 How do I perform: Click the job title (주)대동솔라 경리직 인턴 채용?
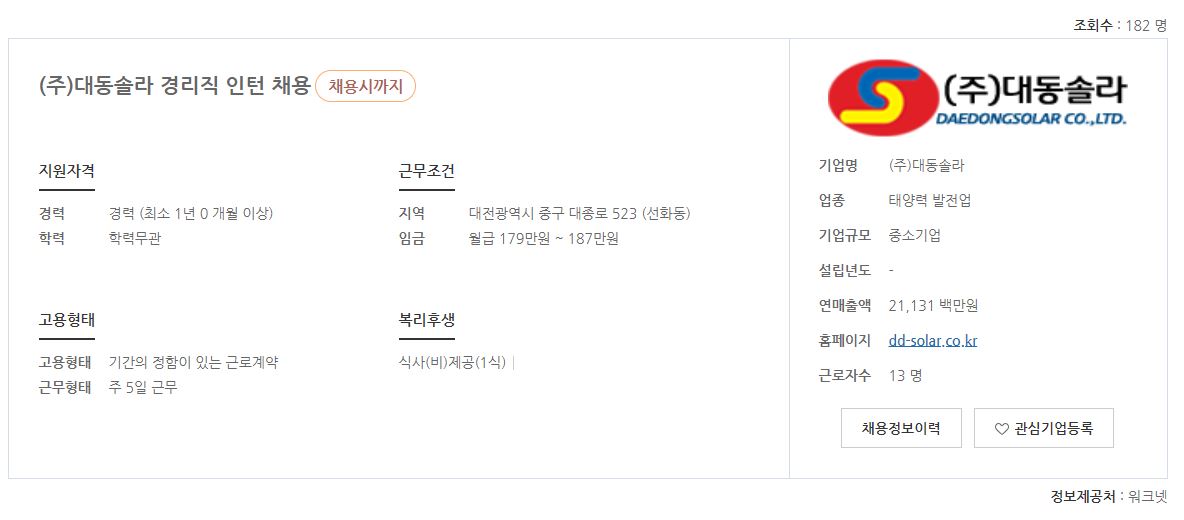click(x=174, y=86)
